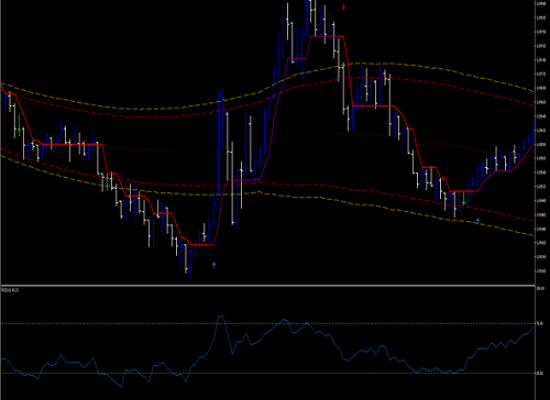Select the upper dotted level line in oscillator panel
Viewport: 550px width, 400px height.
[268, 323]
